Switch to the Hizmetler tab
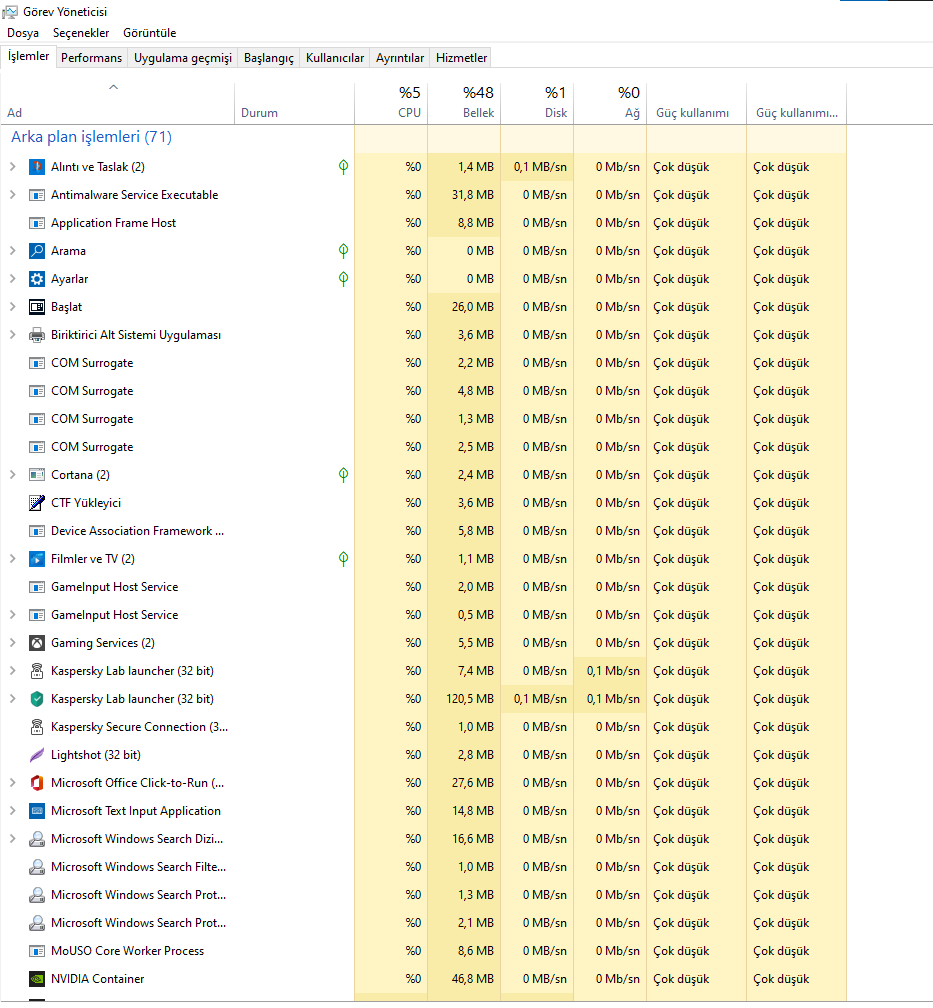 pyautogui.click(x=462, y=58)
